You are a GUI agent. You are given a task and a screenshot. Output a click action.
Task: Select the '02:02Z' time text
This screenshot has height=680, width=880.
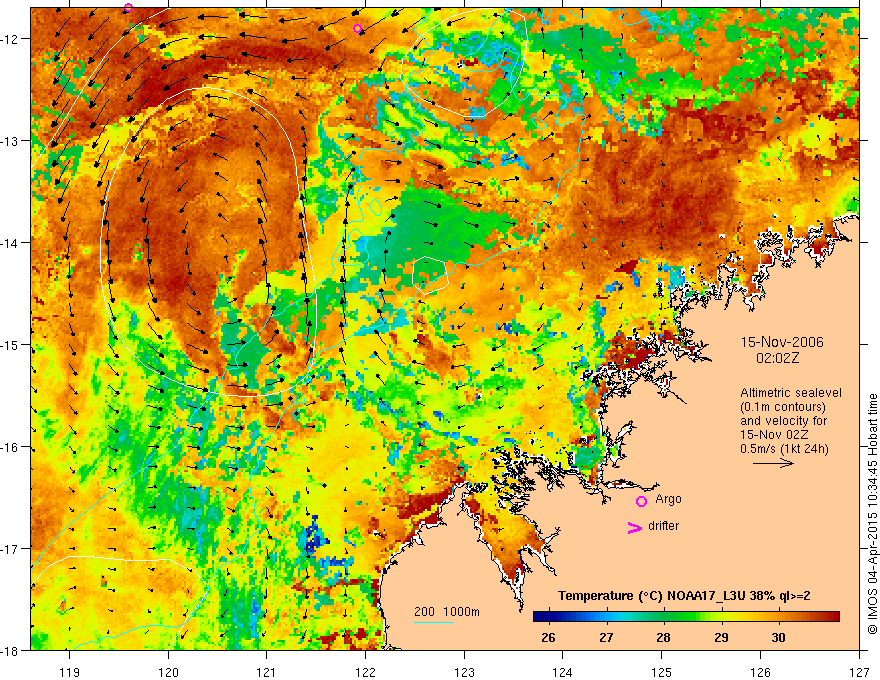[x=777, y=358]
